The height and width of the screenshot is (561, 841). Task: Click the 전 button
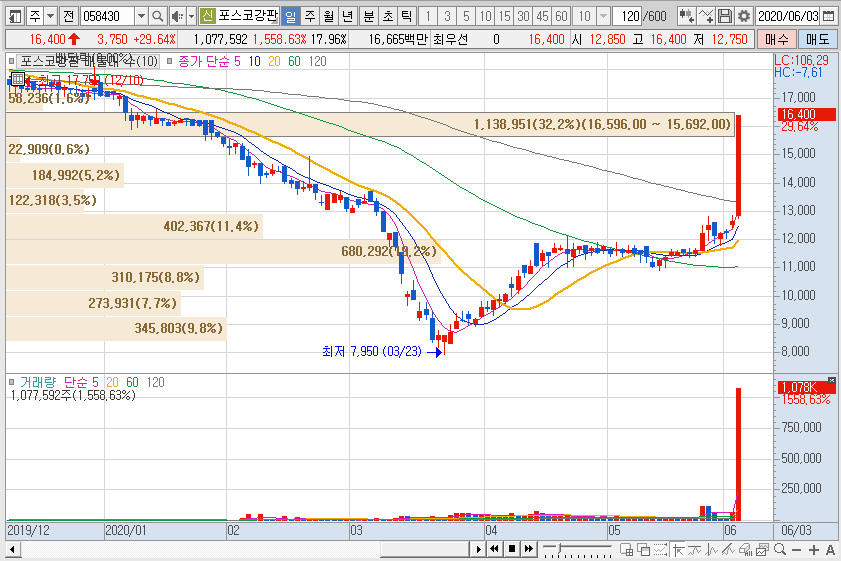pos(69,16)
